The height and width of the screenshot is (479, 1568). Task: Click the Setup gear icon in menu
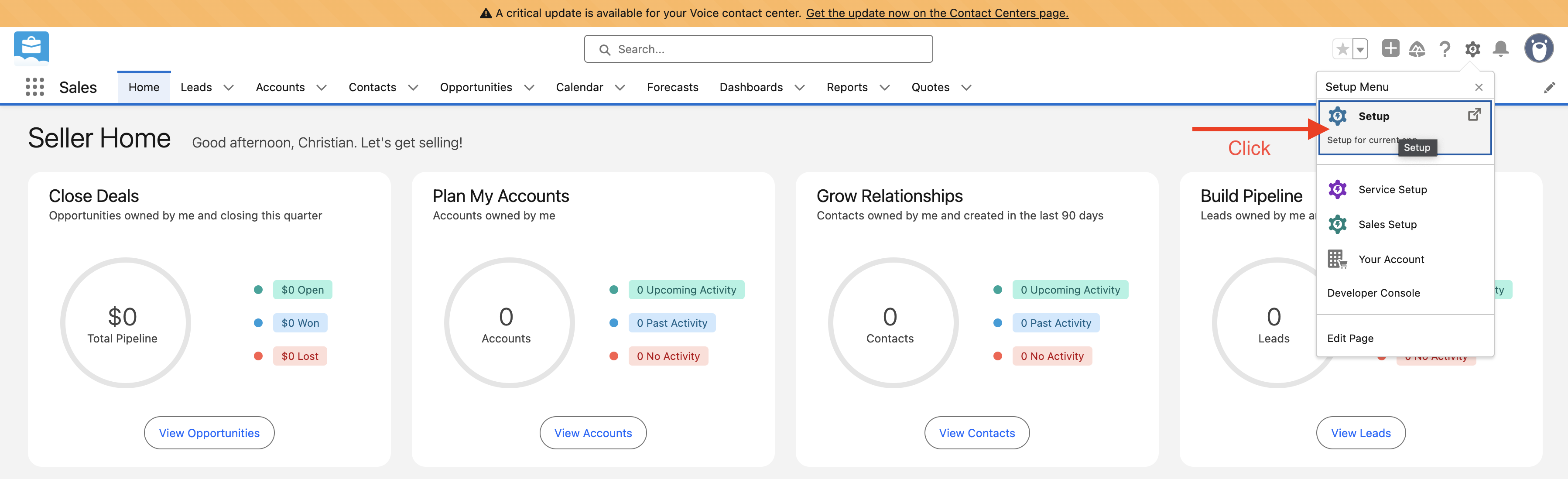[1337, 116]
